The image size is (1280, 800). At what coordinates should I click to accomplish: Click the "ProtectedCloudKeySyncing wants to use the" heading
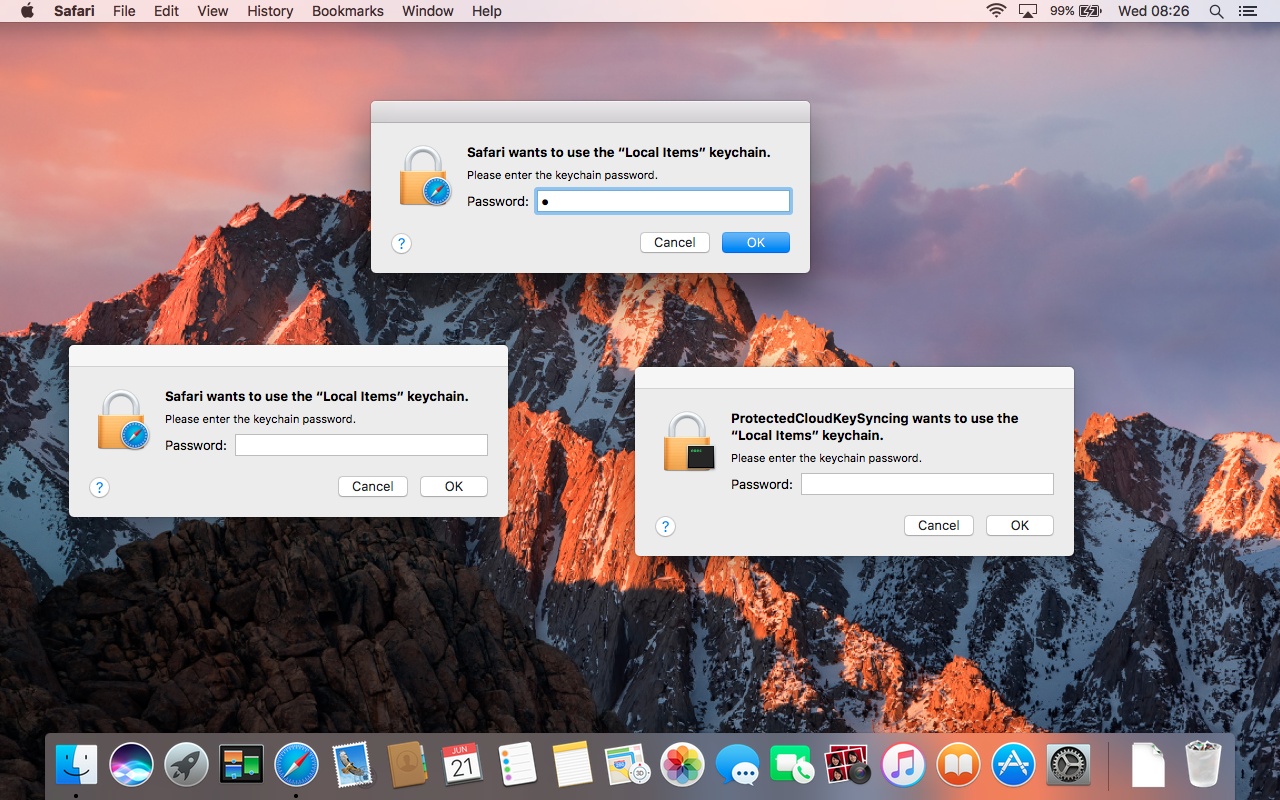pyautogui.click(x=875, y=418)
